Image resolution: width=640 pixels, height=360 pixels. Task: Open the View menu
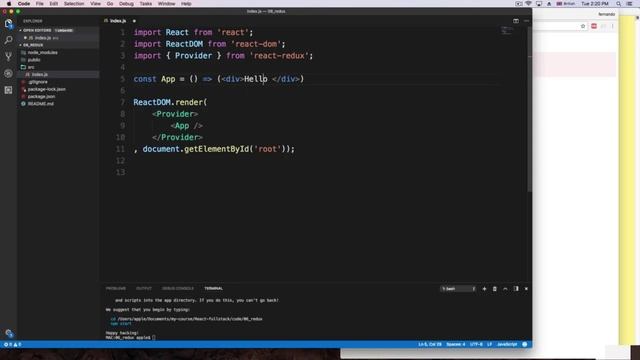coord(96,4)
